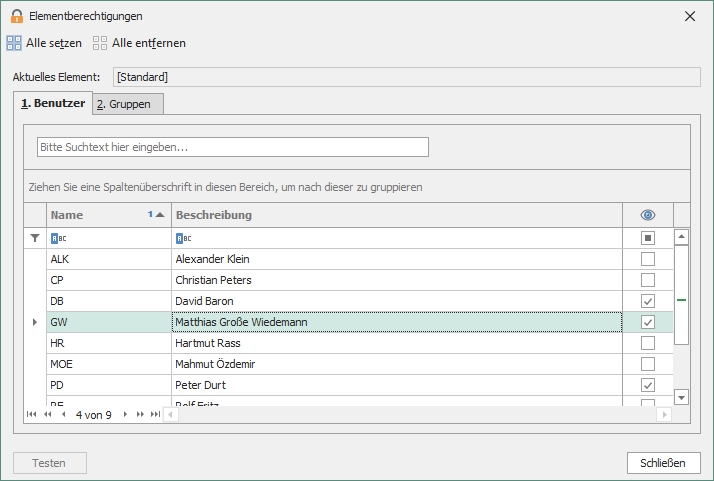Enable visibility checkbox for Alexander Klein
This screenshot has height=481, width=714.
647,259
